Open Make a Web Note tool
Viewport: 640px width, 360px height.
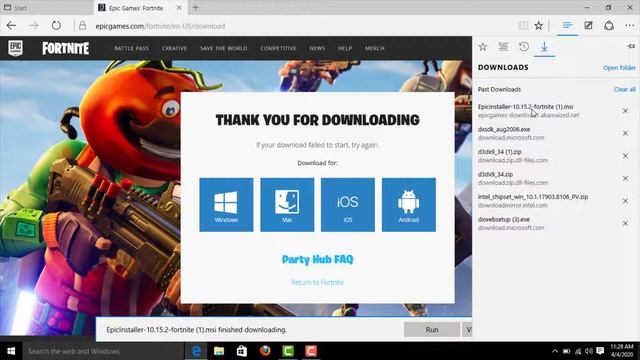(588, 26)
